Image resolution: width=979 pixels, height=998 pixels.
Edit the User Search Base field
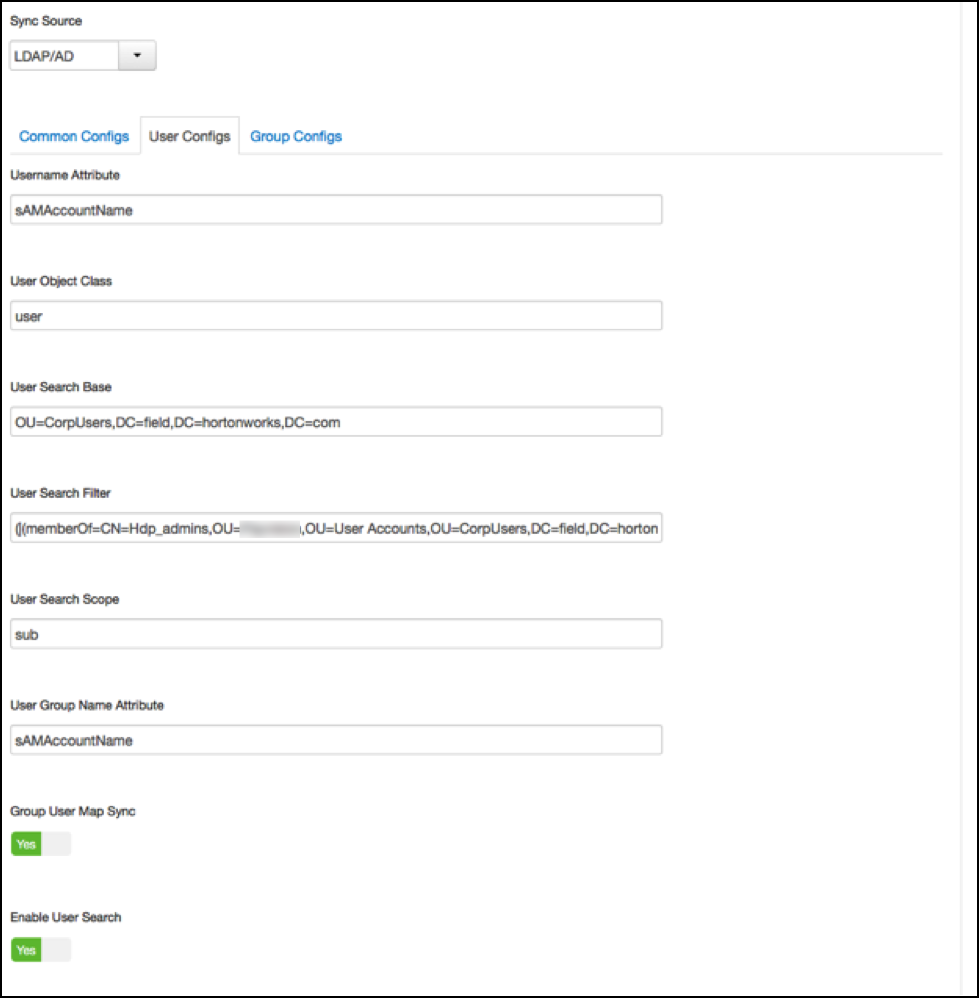[336, 422]
